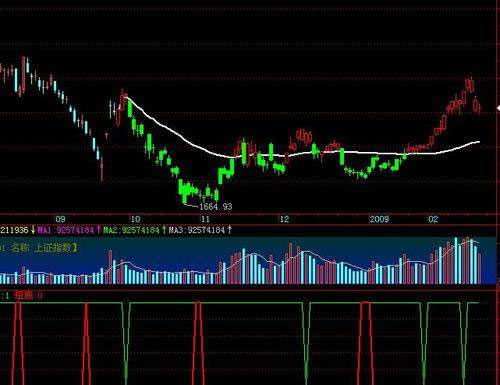Select the 11 month axis label

pos(205,219)
